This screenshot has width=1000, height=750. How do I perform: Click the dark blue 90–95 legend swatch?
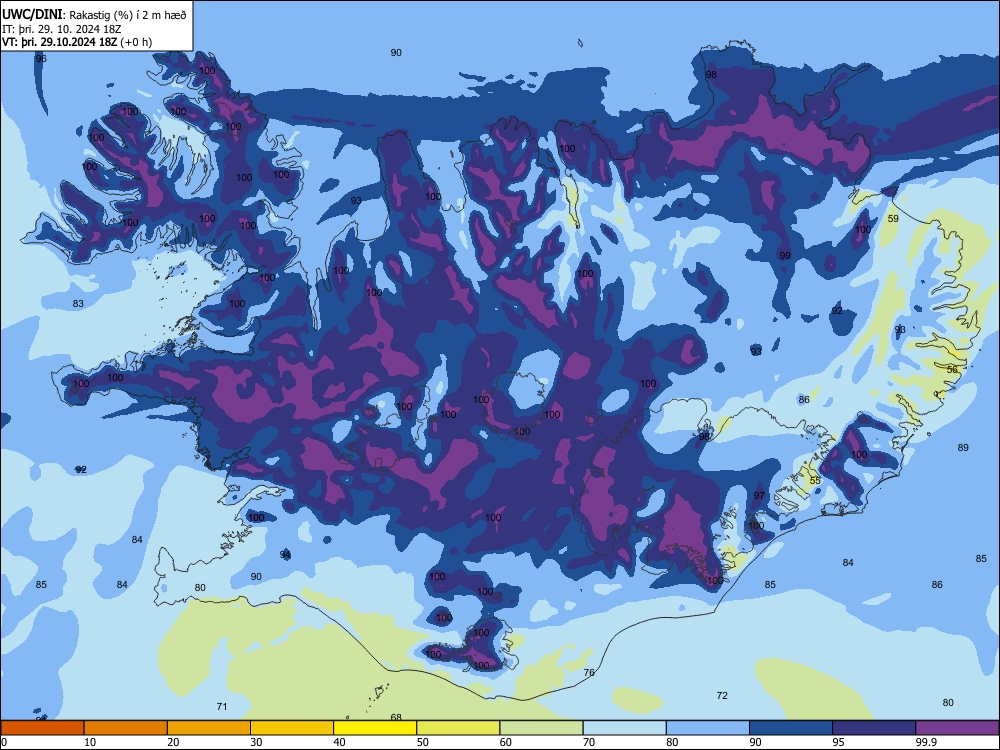(791, 728)
